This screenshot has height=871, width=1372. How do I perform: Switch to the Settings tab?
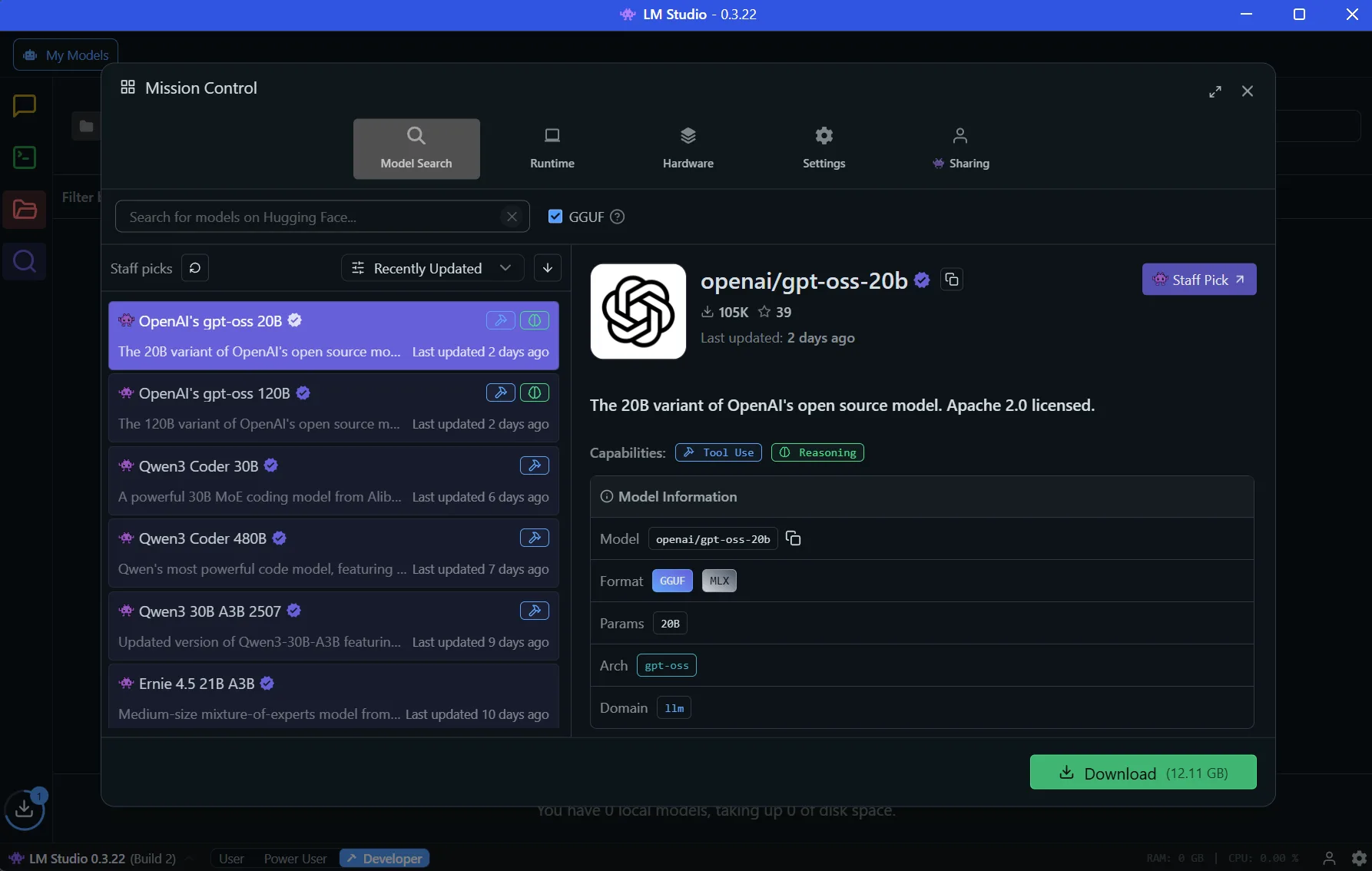824,149
